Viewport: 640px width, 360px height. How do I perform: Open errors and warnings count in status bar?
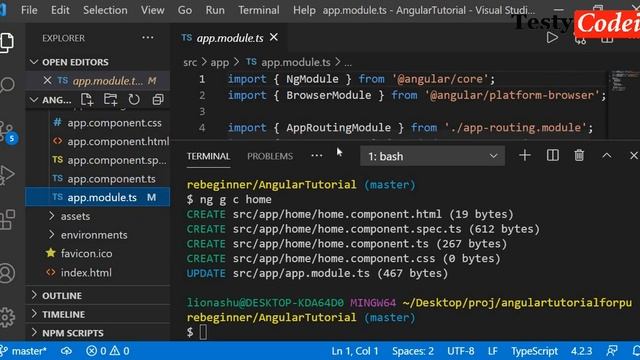tap(108, 351)
